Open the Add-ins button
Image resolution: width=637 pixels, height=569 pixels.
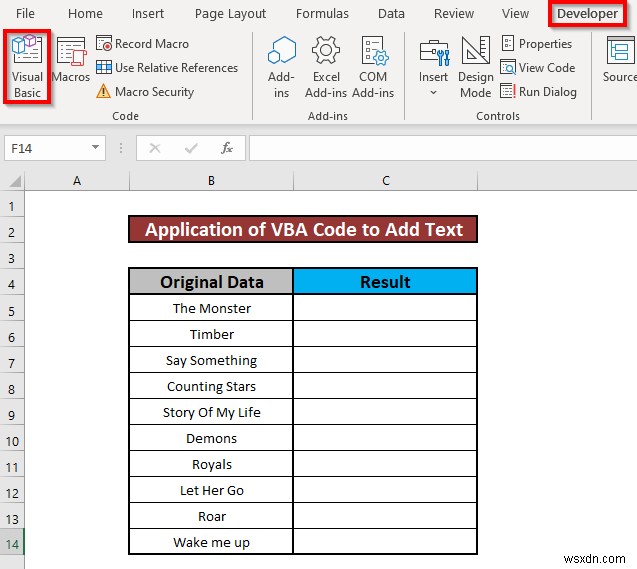pyautogui.click(x=282, y=67)
